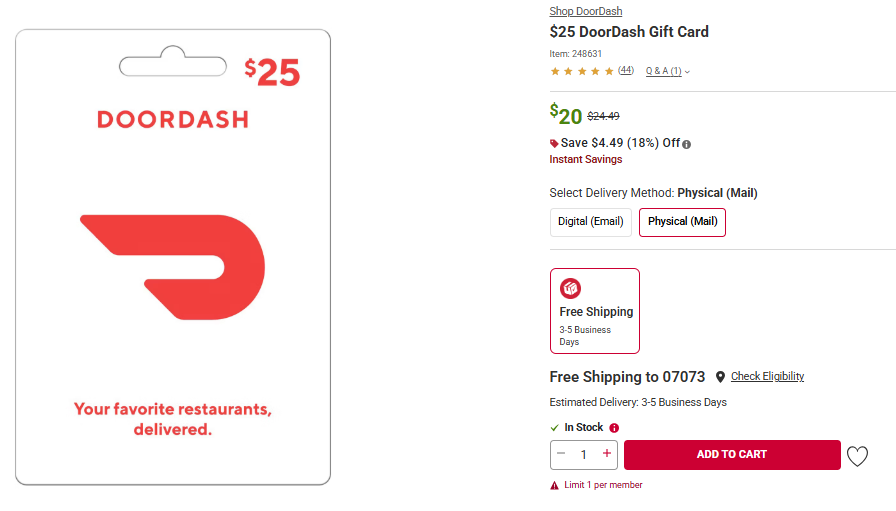Click the red shipping box icon
This screenshot has height=511, width=896.
[x=570, y=289]
